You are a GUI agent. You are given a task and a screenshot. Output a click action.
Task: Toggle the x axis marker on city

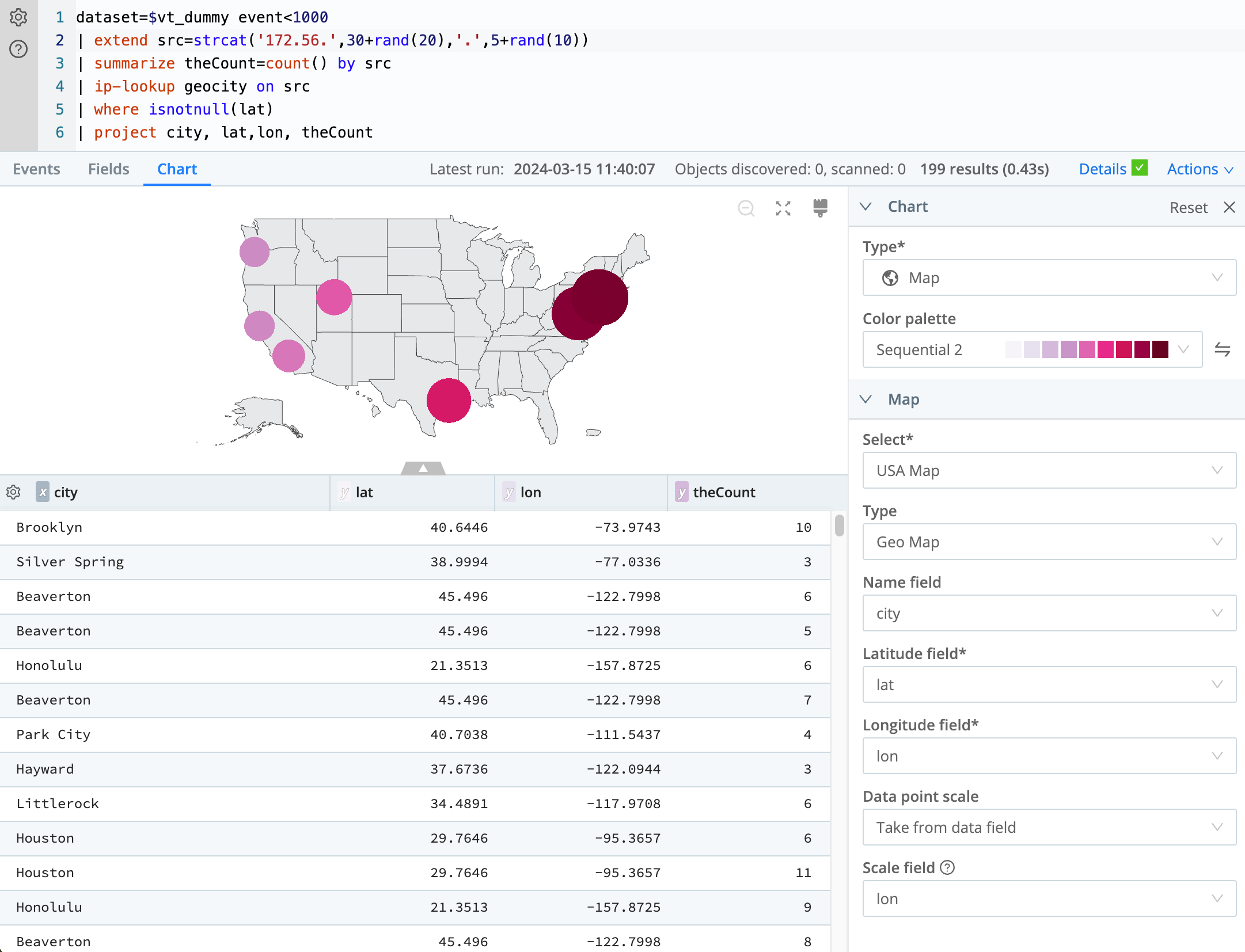click(x=43, y=492)
